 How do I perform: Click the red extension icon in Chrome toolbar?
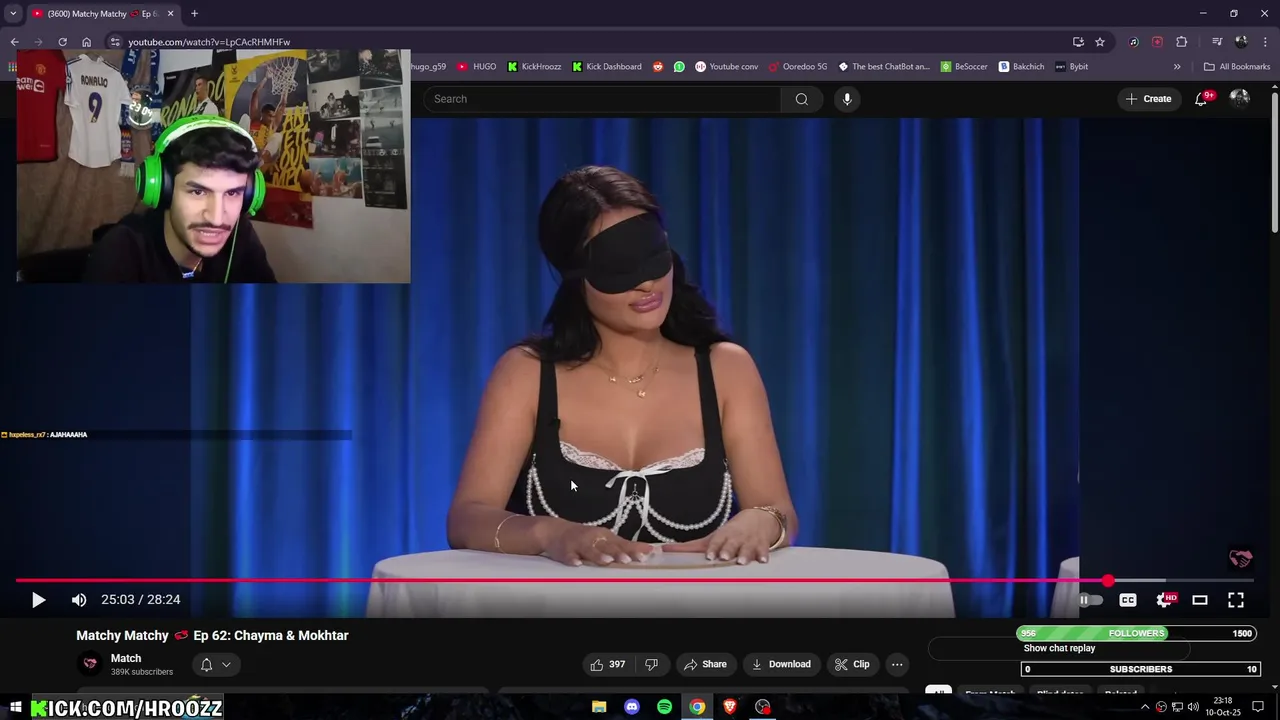coord(1157,42)
